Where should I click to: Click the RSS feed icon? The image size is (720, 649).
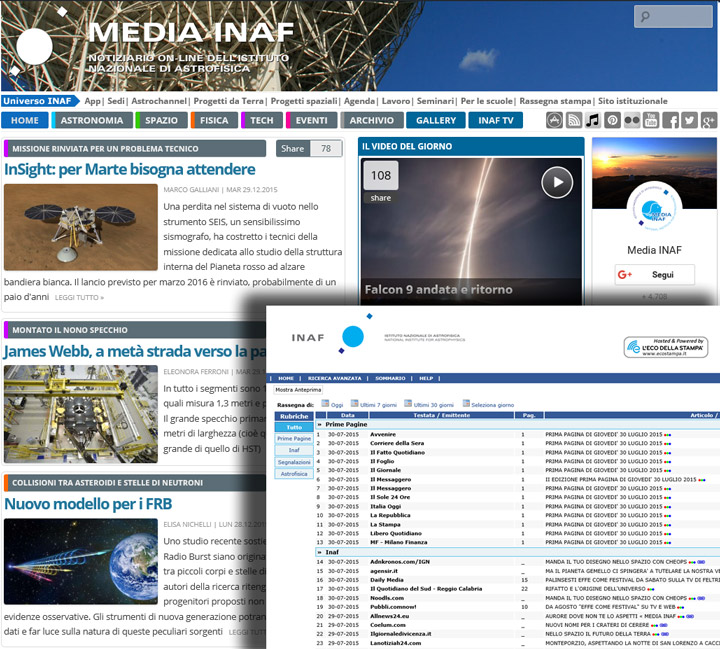pyautogui.click(x=574, y=121)
